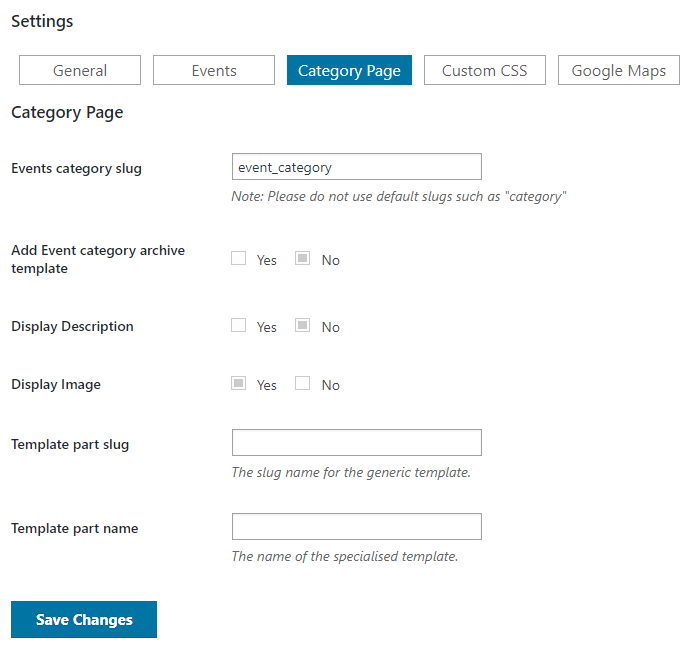Click the No label beside Display Description
The width and height of the screenshot is (694, 648).
pyautogui.click(x=331, y=327)
